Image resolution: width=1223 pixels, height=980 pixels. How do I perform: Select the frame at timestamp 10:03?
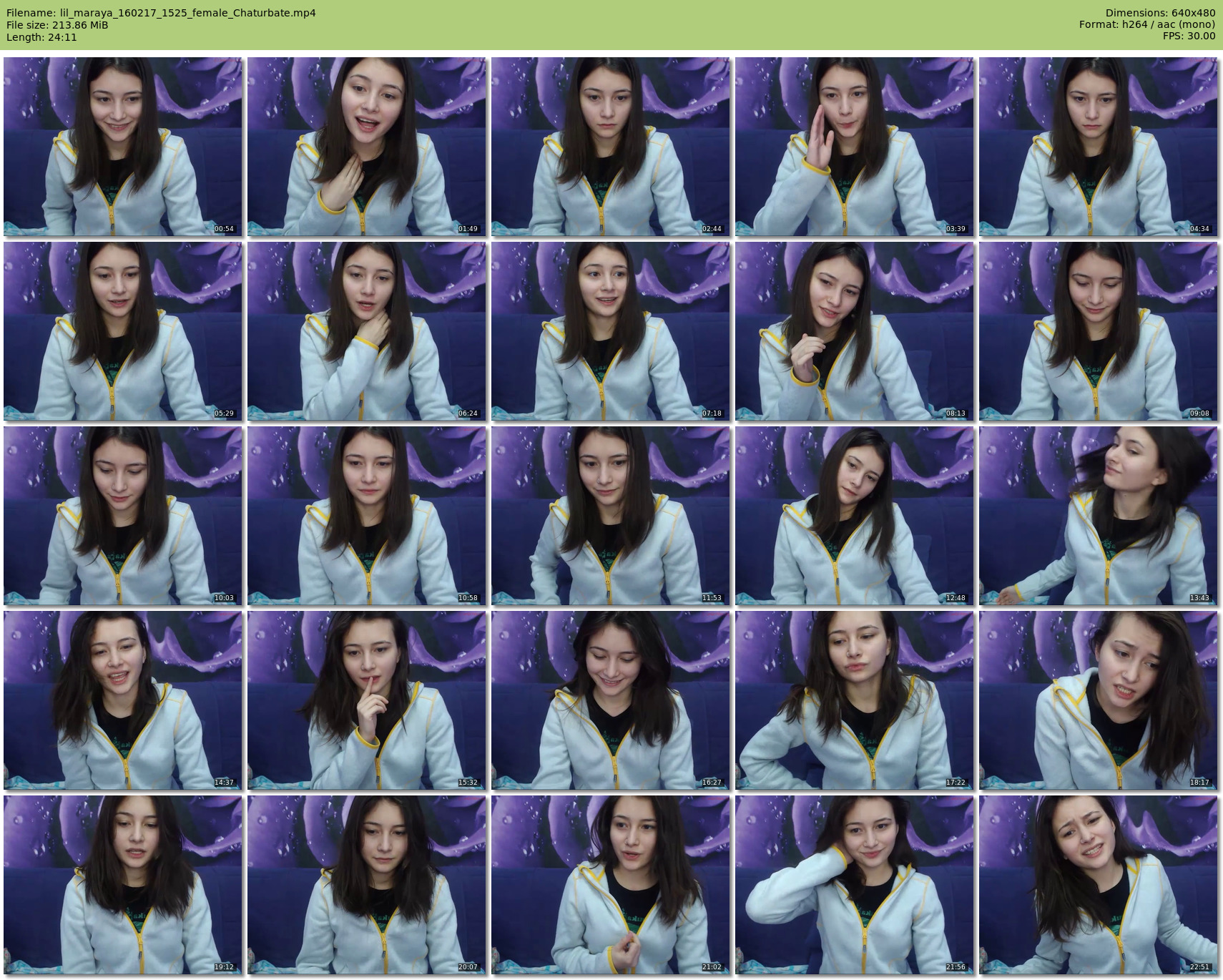[x=122, y=516]
